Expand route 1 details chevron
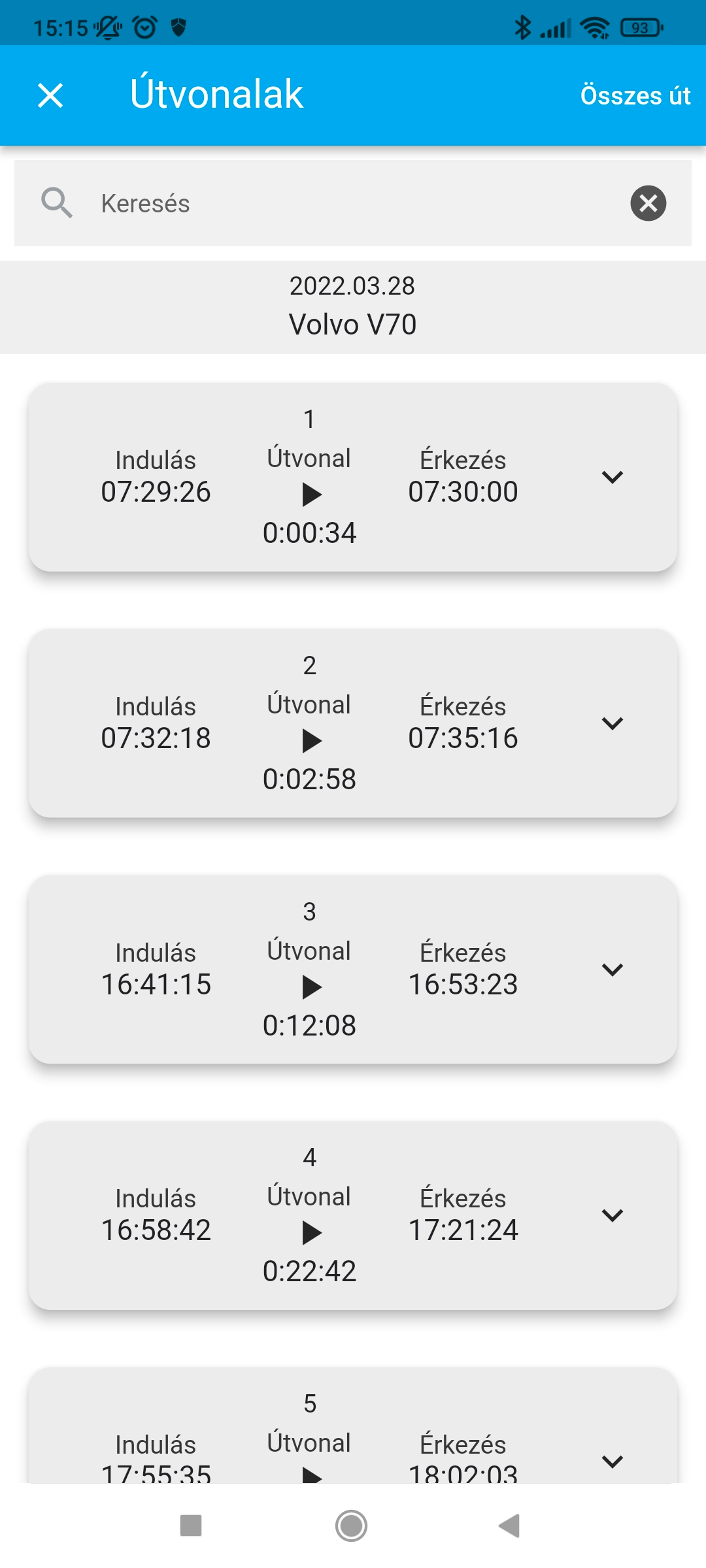This screenshot has width=706, height=1568. [x=612, y=477]
